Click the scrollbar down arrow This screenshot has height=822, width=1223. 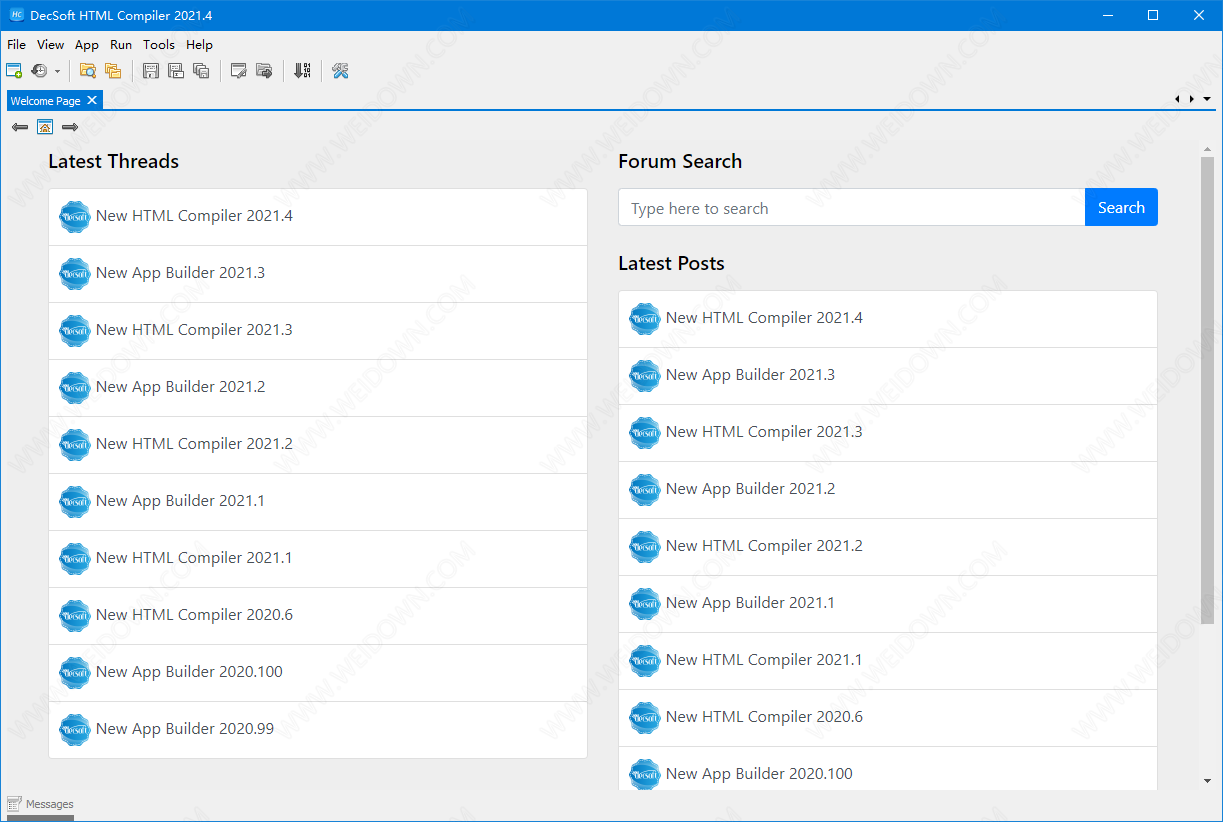coord(1207,780)
